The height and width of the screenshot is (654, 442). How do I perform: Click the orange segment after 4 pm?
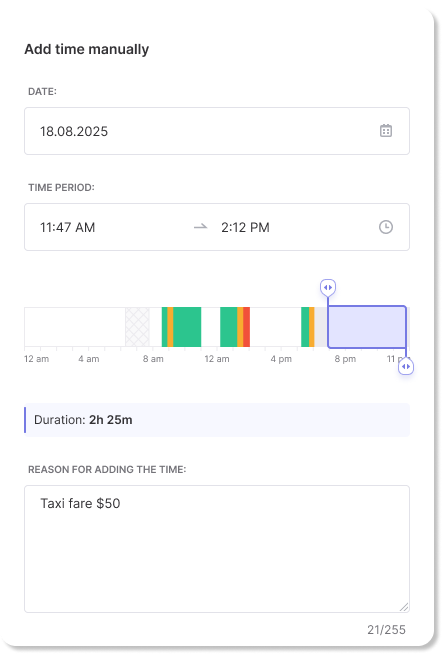pos(311,327)
